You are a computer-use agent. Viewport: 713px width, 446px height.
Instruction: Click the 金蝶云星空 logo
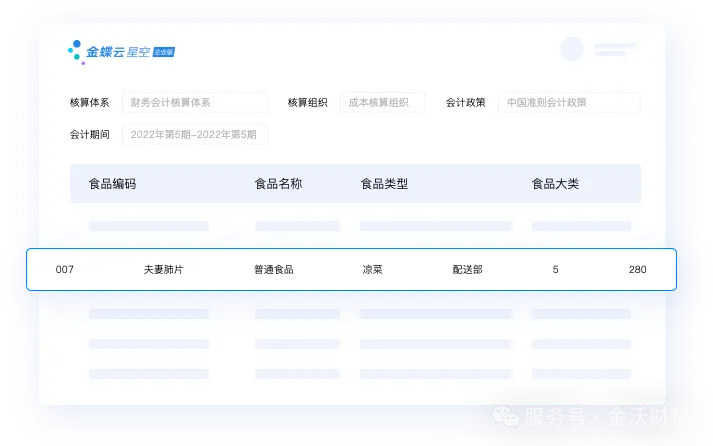(121, 52)
